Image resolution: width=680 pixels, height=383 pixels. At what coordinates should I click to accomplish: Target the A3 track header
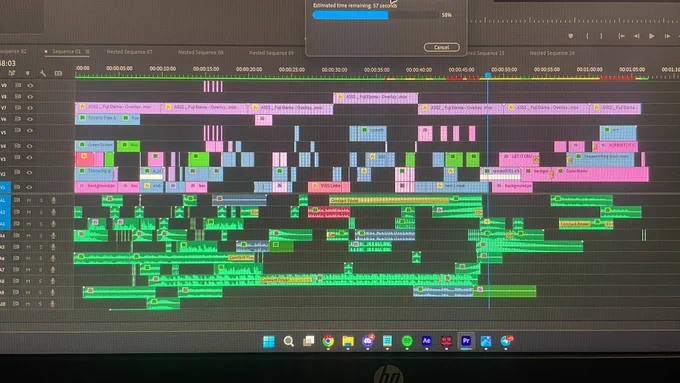(4, 224)
